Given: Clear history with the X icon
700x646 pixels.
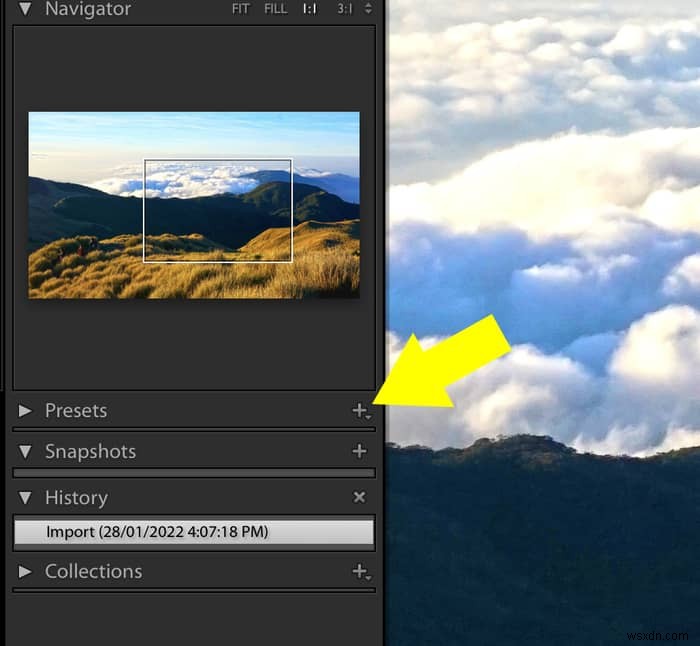Looking at the screenshot, I should 359,497.
